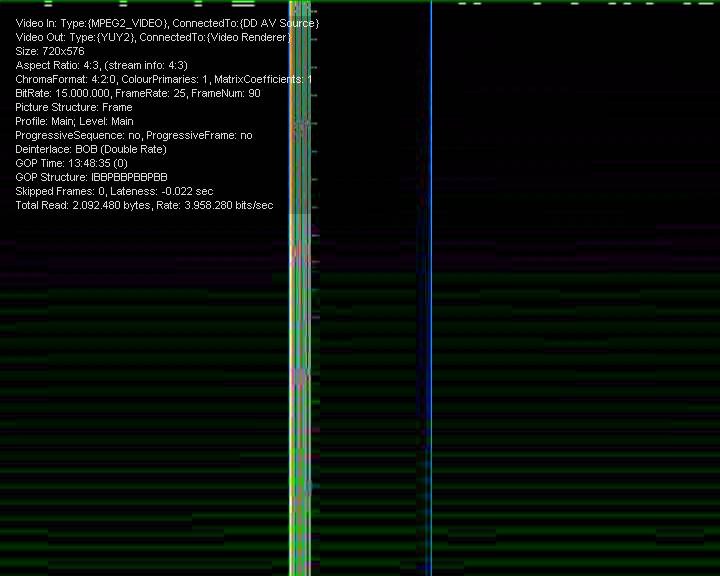Click the Picture Structure: Frame line

point(74,107)
